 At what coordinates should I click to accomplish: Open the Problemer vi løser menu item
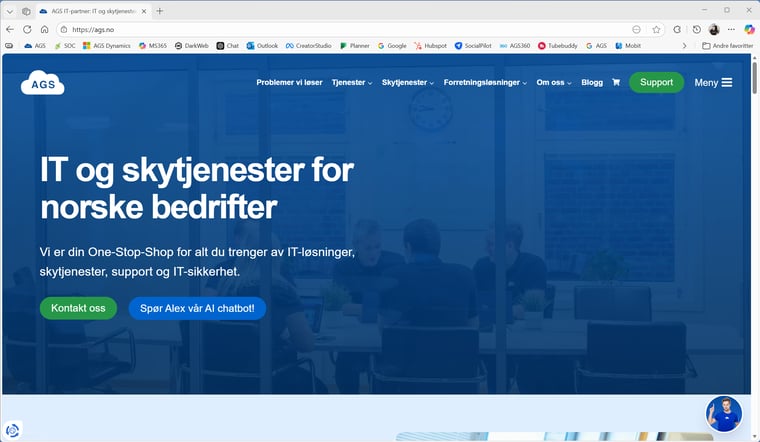[289, 82]
